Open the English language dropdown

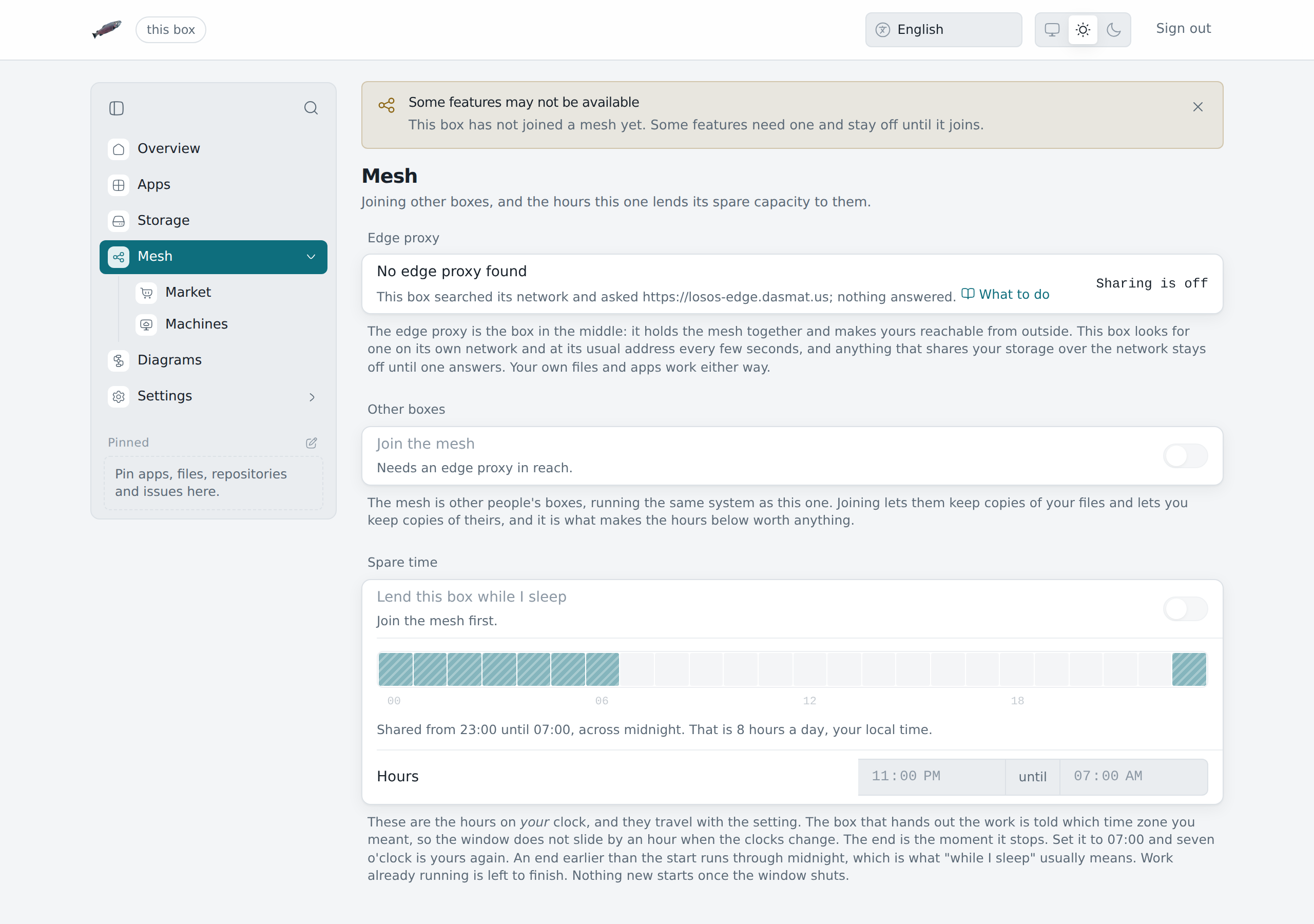point(943,30)
